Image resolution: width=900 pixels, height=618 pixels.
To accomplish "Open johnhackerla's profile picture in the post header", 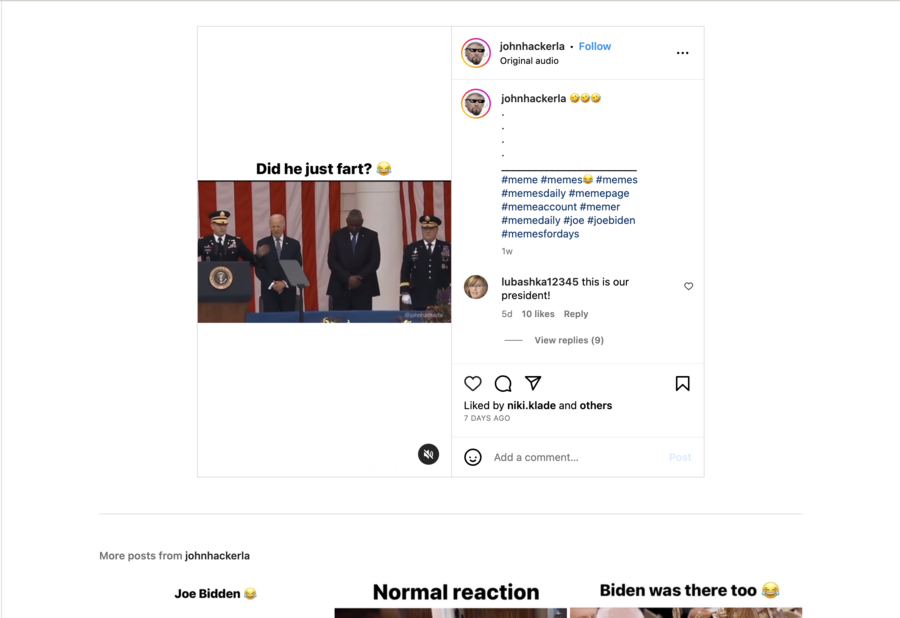I will click(x=476, y=53).
